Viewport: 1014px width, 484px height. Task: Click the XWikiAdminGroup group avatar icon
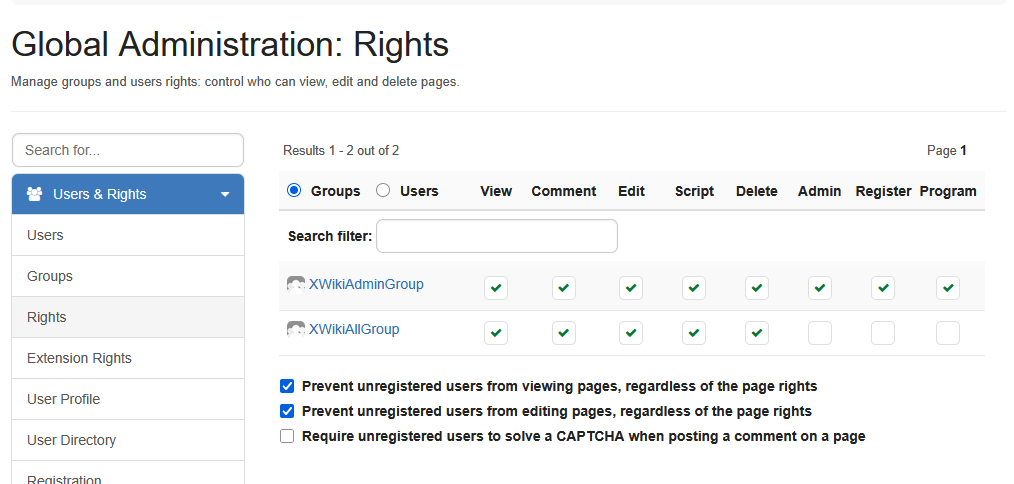pos(296,285)
